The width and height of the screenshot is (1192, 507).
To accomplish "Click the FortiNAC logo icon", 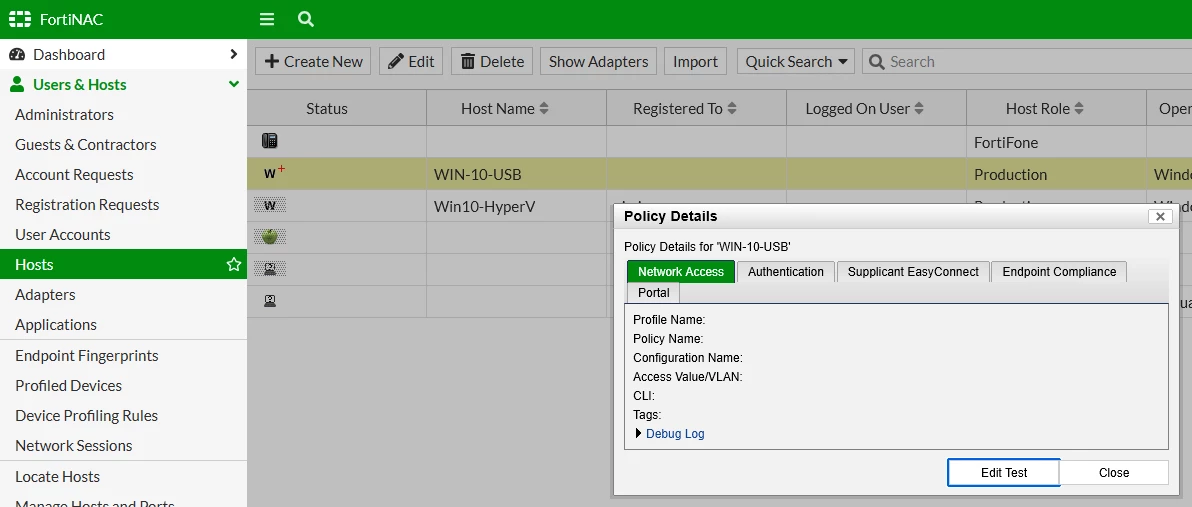I will coord(21,19).
